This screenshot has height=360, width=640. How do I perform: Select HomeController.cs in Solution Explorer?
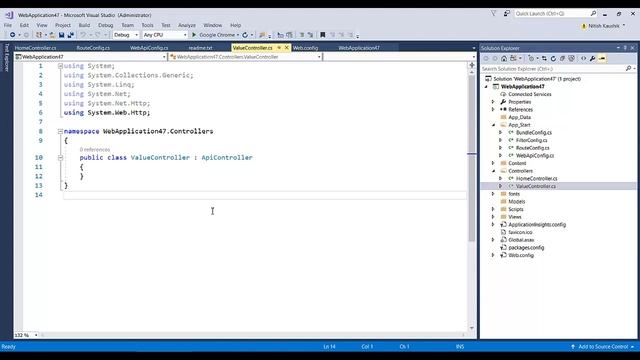[536, 178]
